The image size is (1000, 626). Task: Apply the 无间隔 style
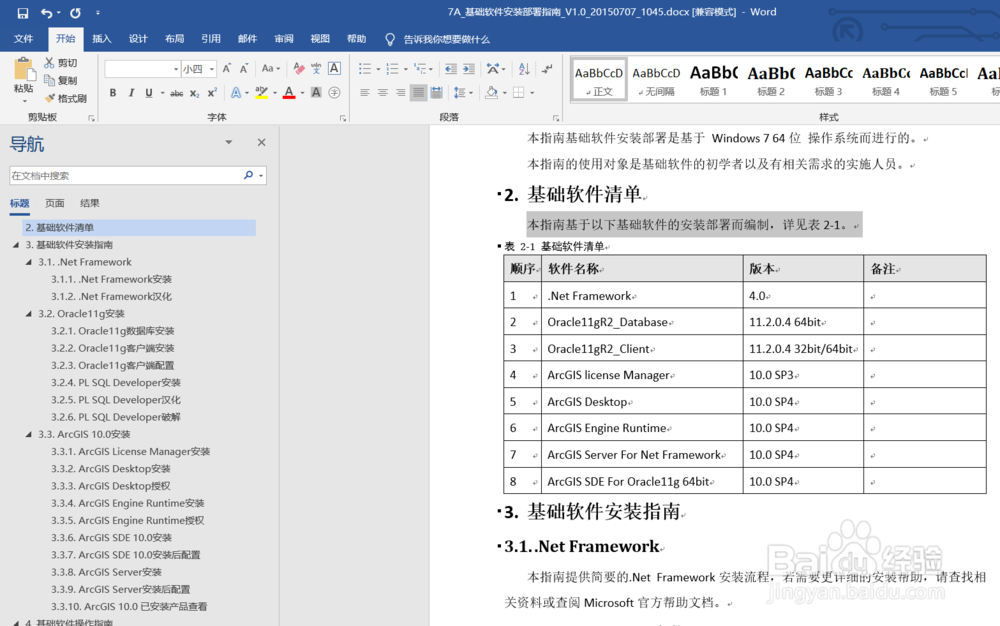pyautogui.click(x=656, y=80)
